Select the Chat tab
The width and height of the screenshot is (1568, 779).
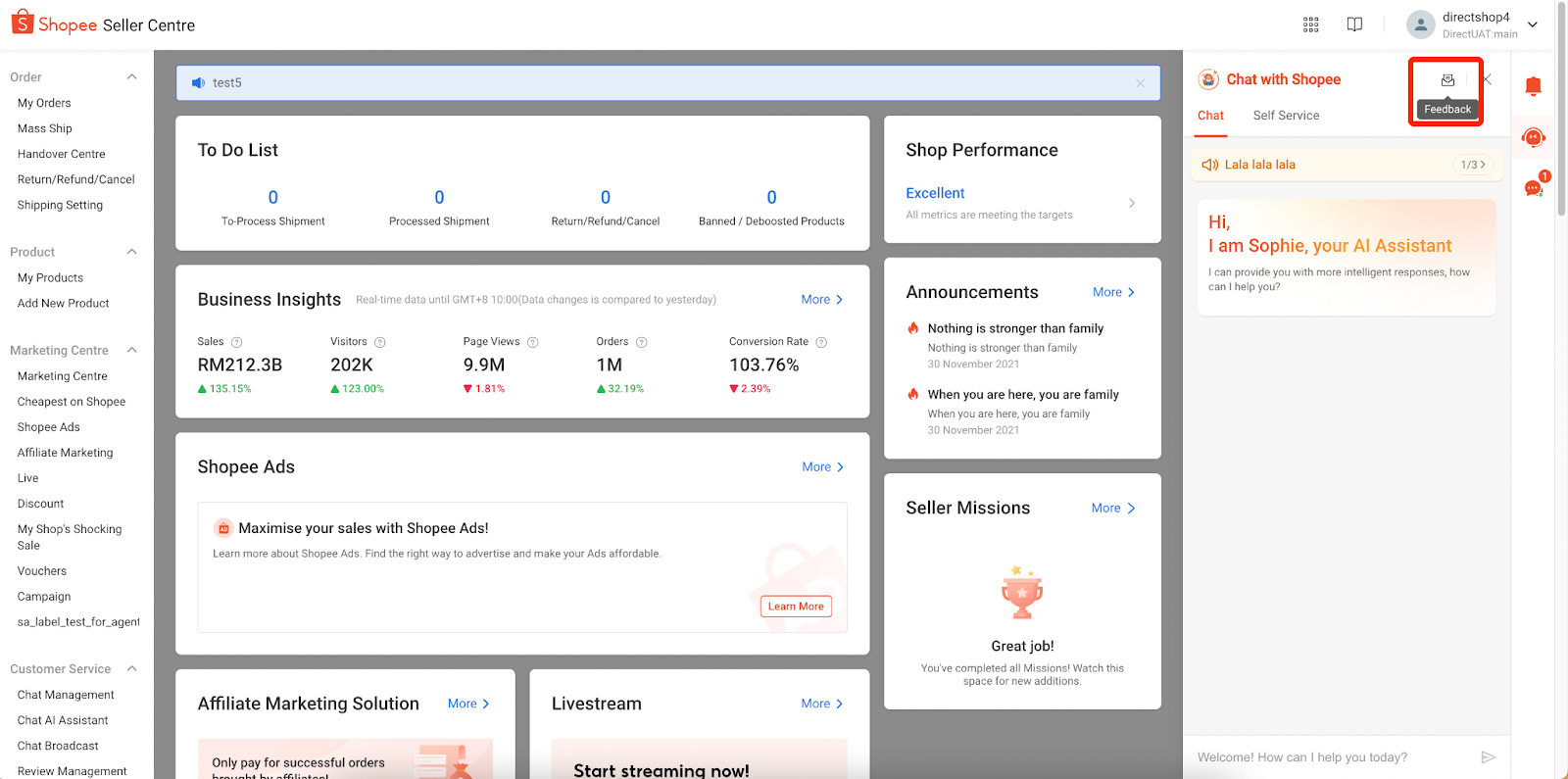[x=1210, y=116]
